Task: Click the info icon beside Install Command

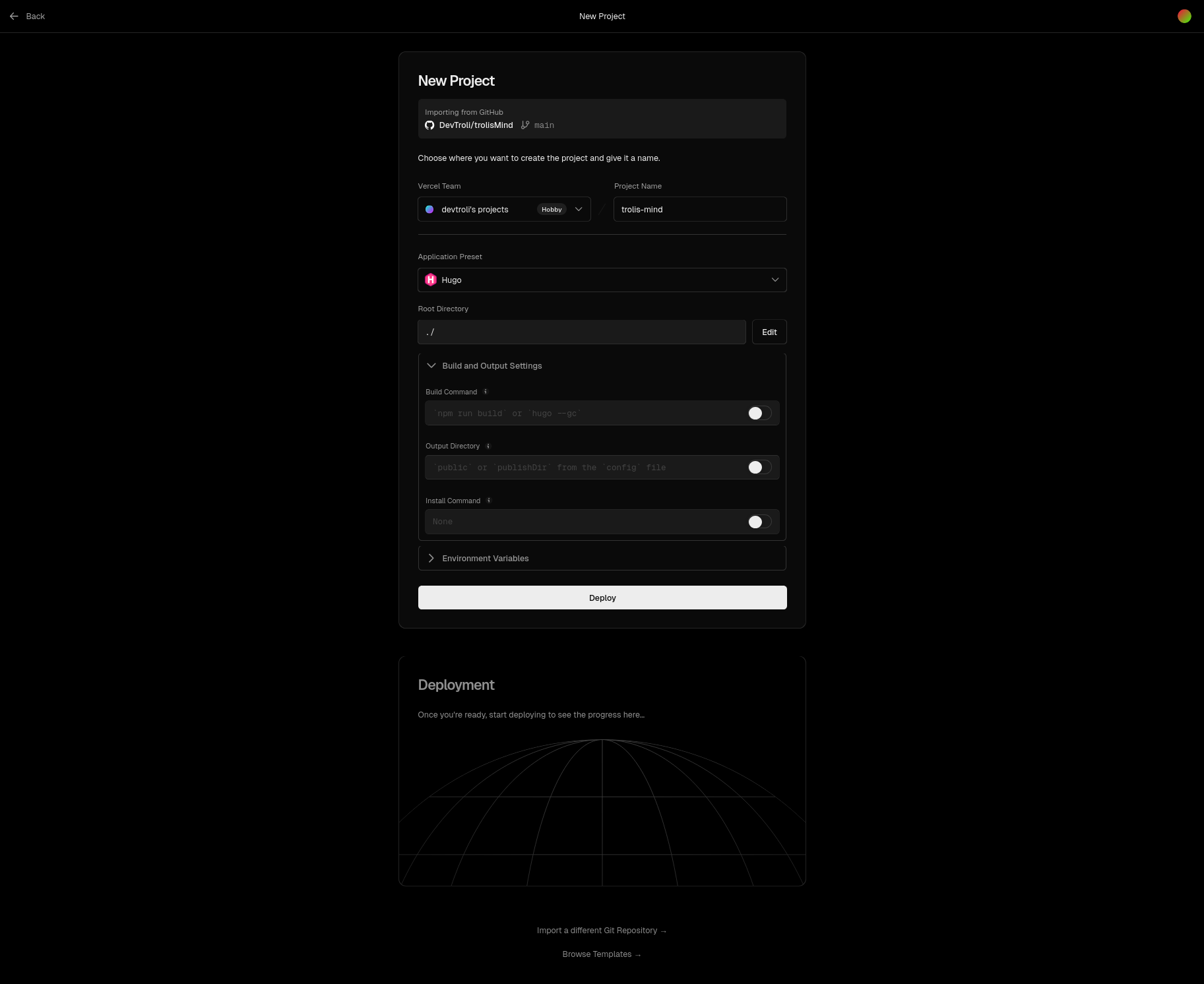Action: 489,501
